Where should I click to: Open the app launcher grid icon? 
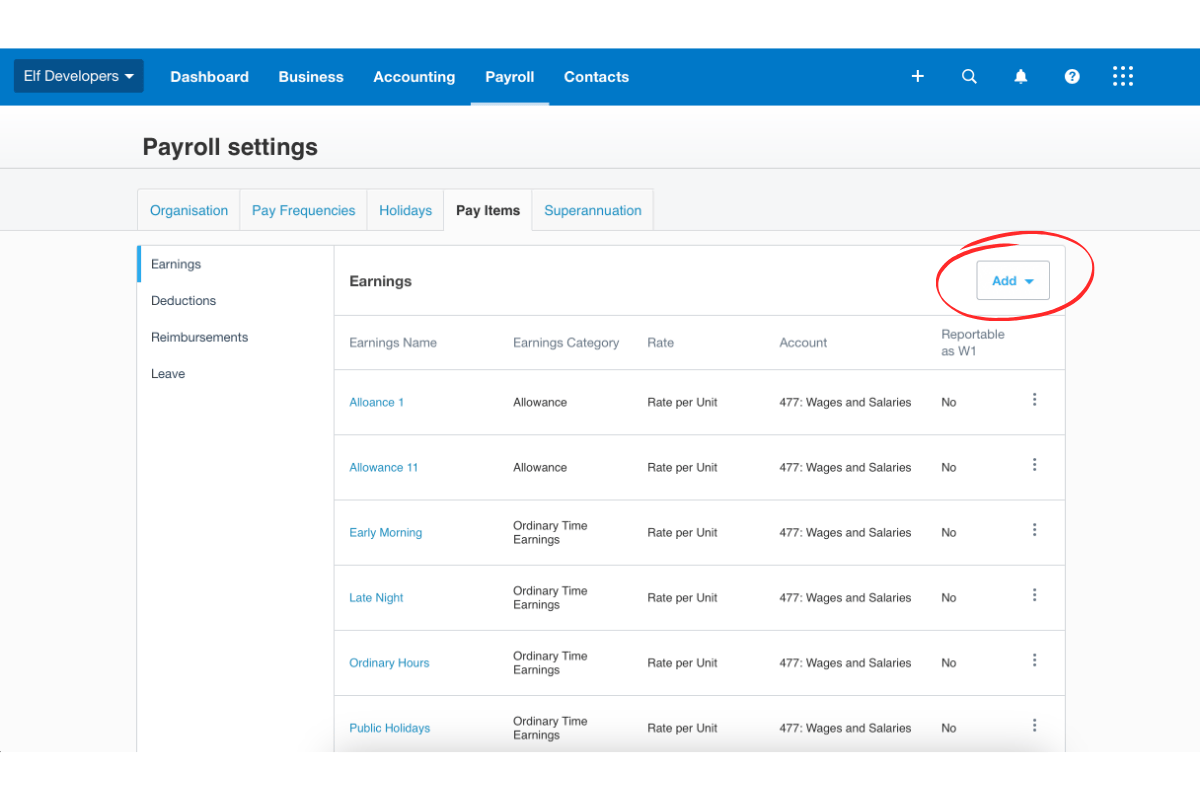point(1122,76)
